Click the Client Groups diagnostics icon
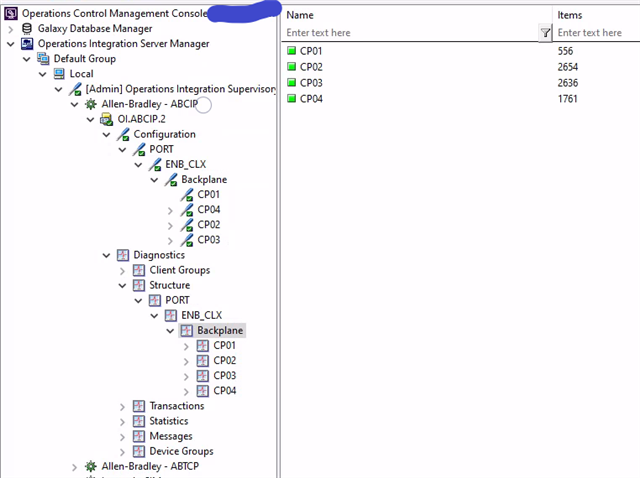 pos(139,270)
